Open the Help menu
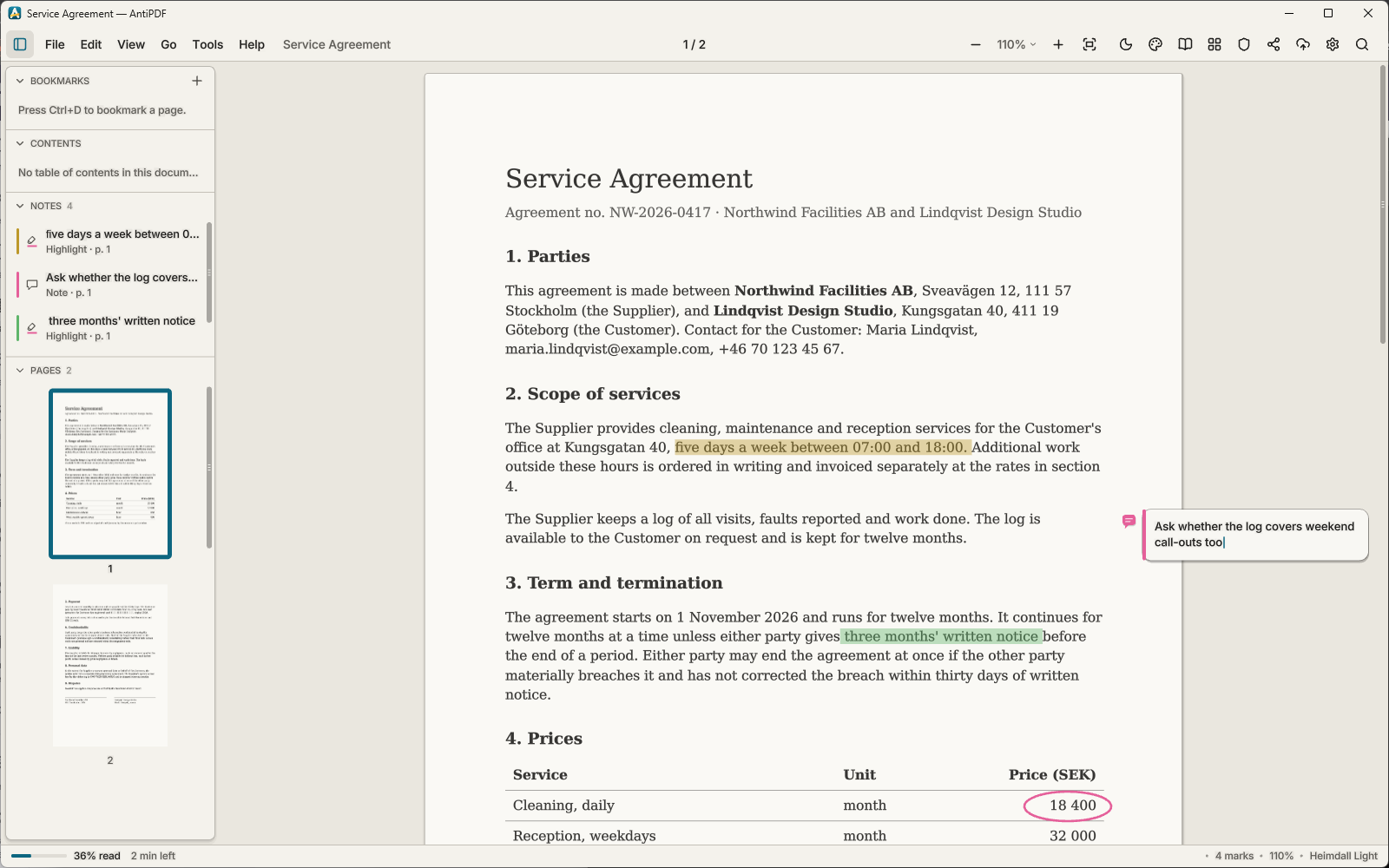The image size is (1389, 868). pos(252,44)
